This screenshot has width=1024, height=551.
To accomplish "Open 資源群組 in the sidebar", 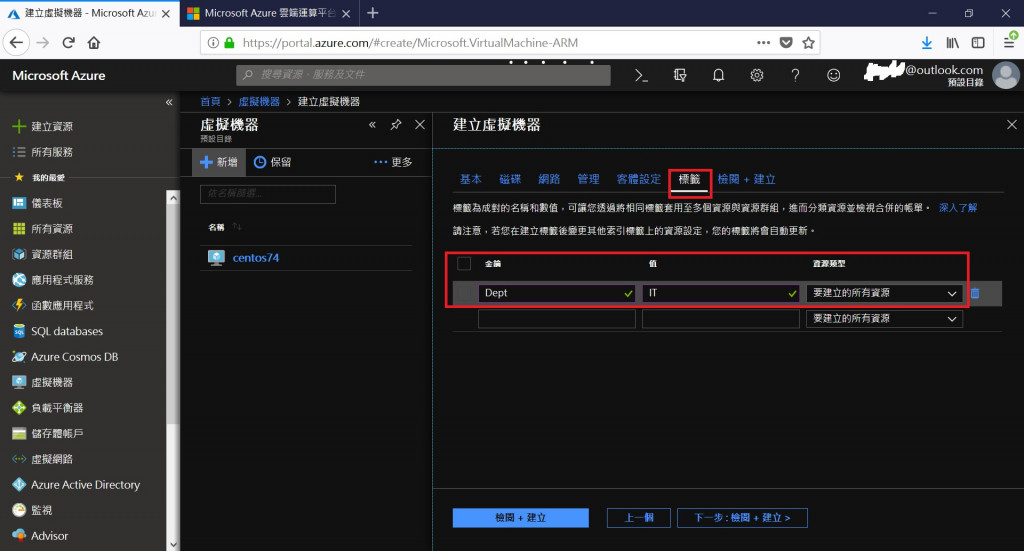I will tap(43, 254).
